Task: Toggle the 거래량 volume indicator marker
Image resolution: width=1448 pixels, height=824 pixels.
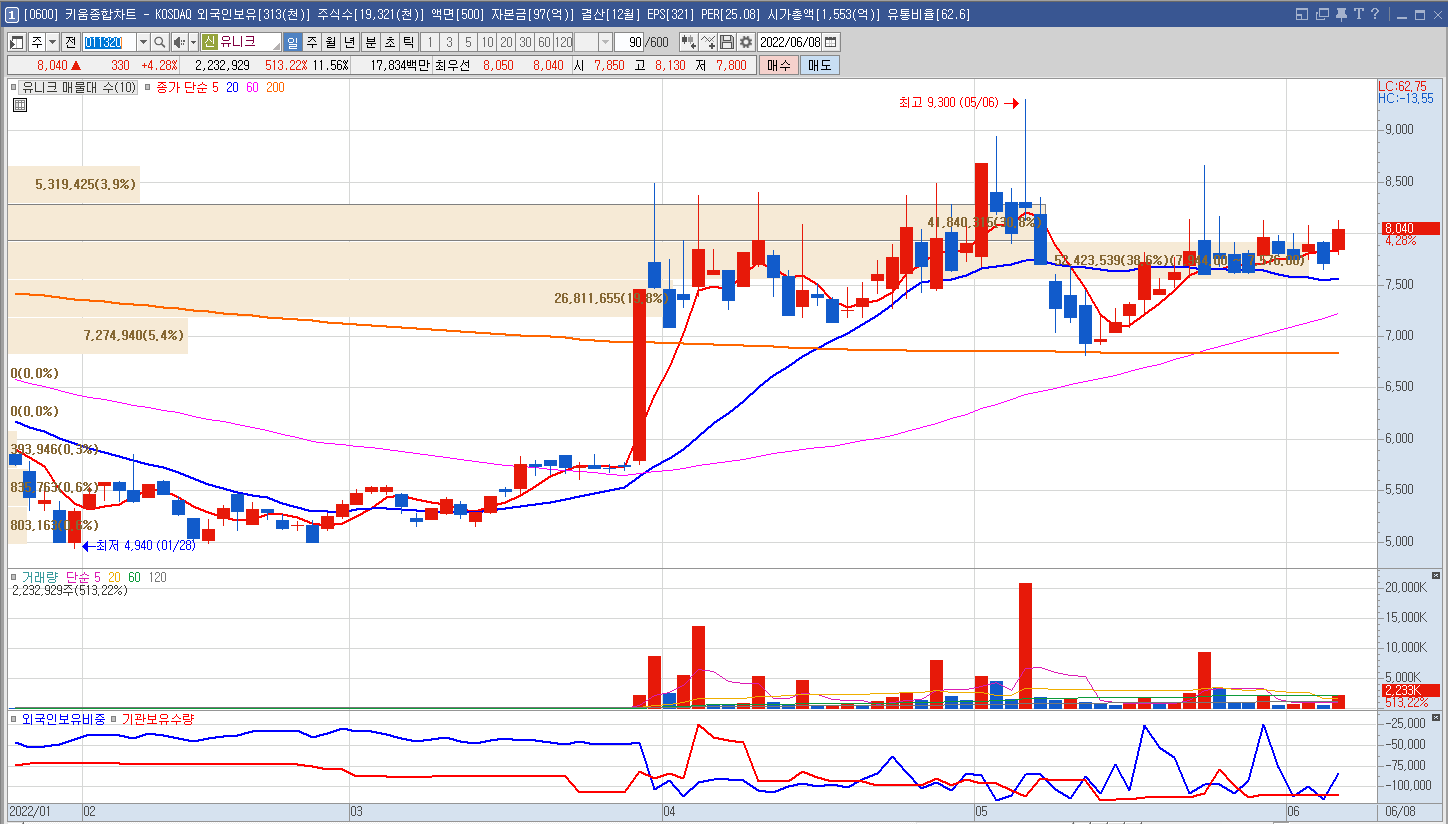Action: [x=14, y=577]
